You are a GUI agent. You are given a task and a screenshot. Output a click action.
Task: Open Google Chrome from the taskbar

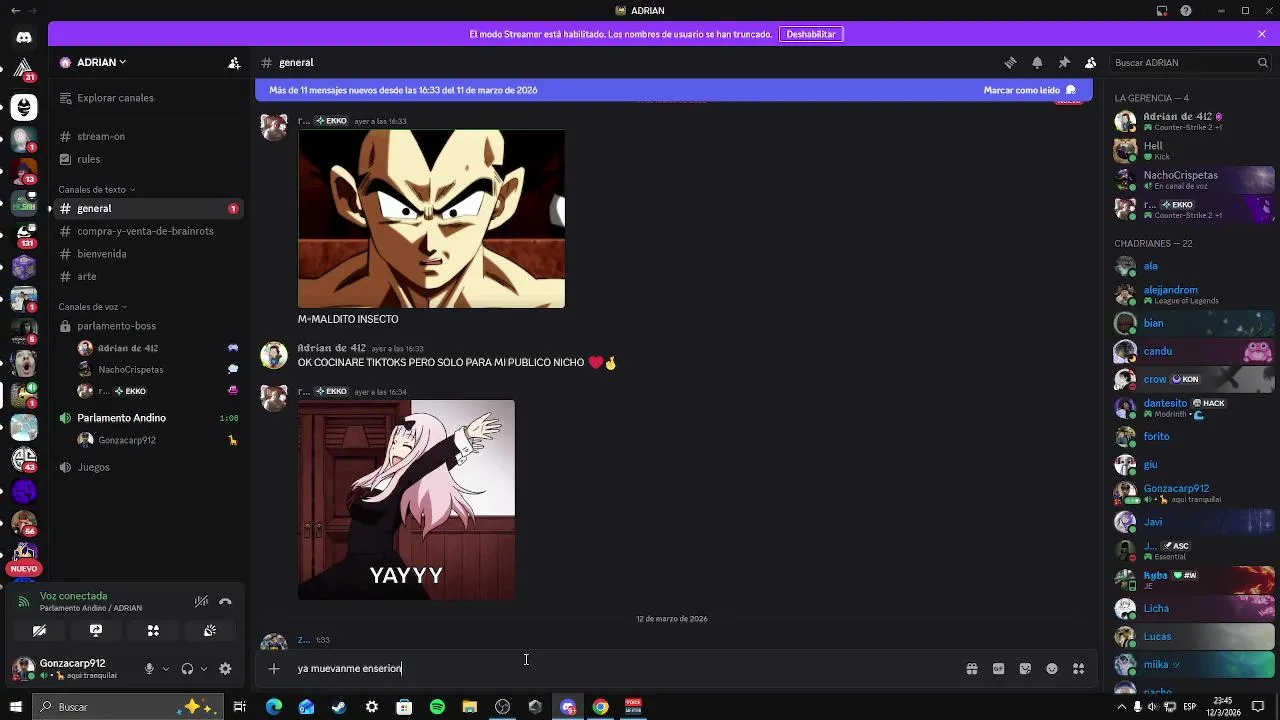click(x=600, y=707)
